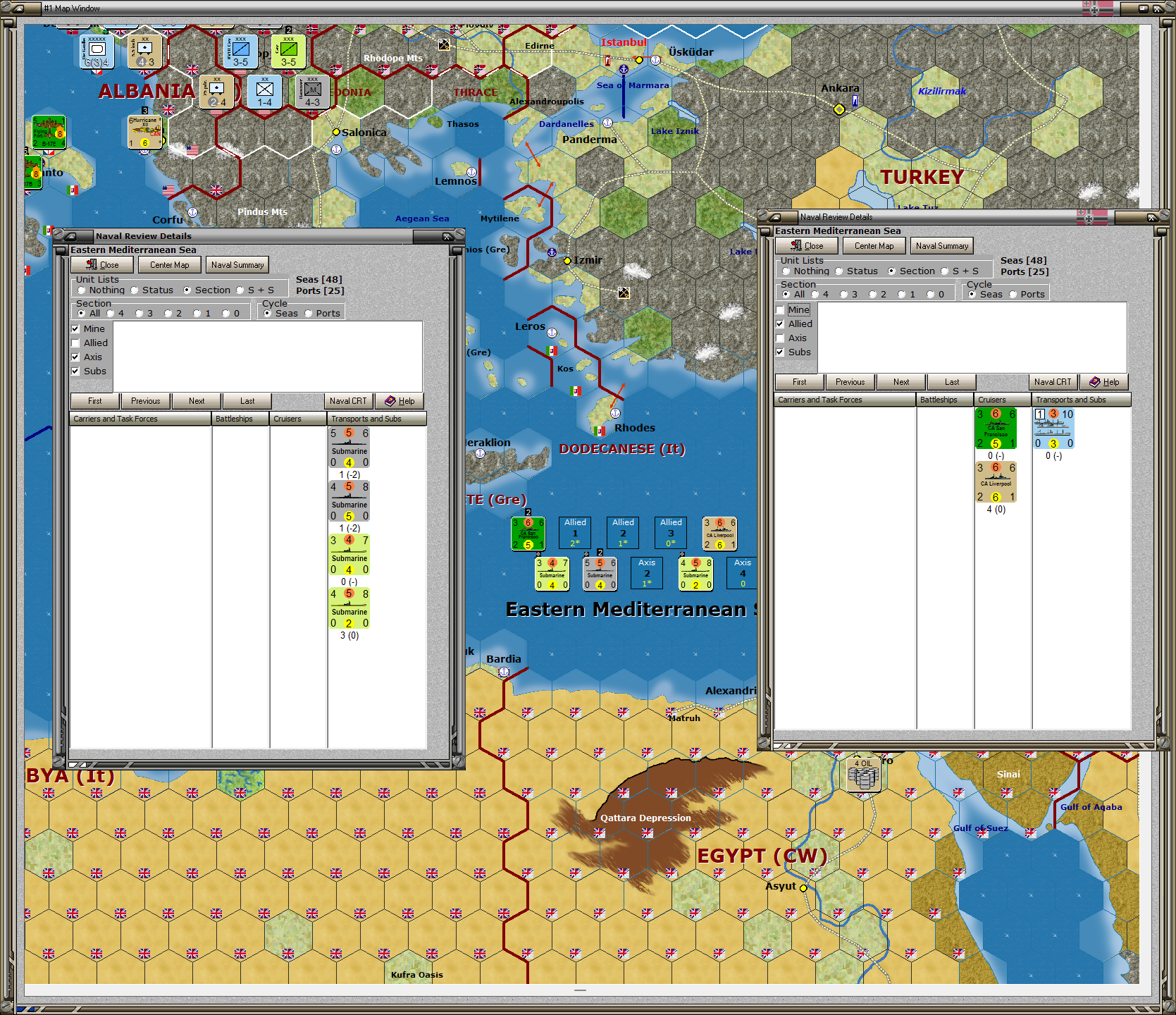Select section 4 radio in left window
Viewport: 1176px width, 1015px height.
pos(111,314)
